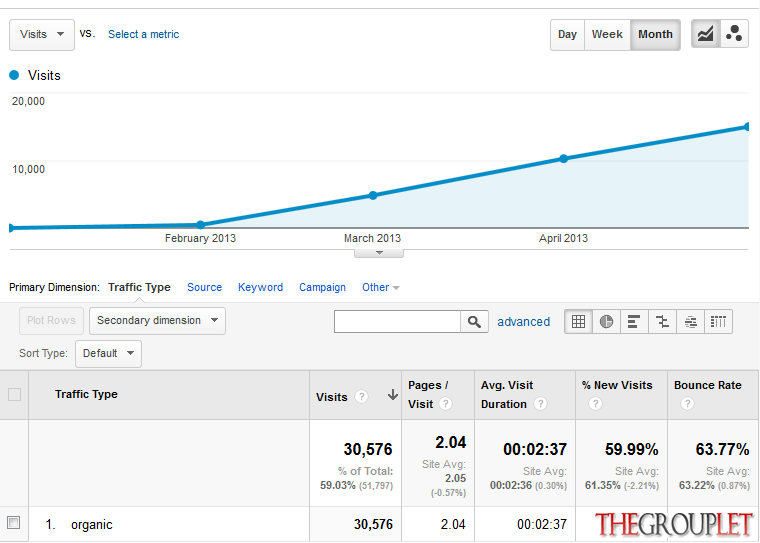Select the Comparison view icon

click(662, 321)
